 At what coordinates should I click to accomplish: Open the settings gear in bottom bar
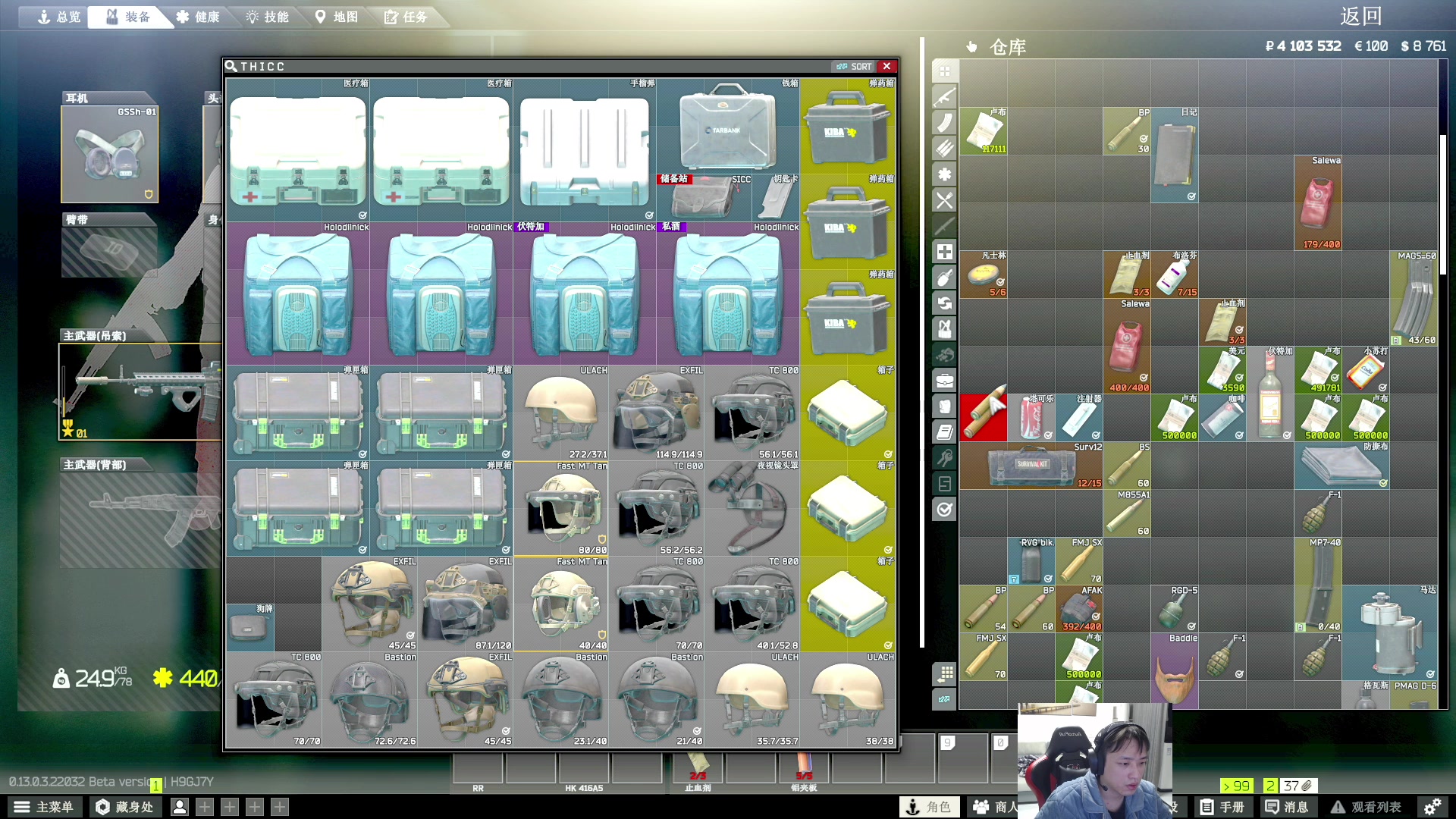[x=1432, y=807]
